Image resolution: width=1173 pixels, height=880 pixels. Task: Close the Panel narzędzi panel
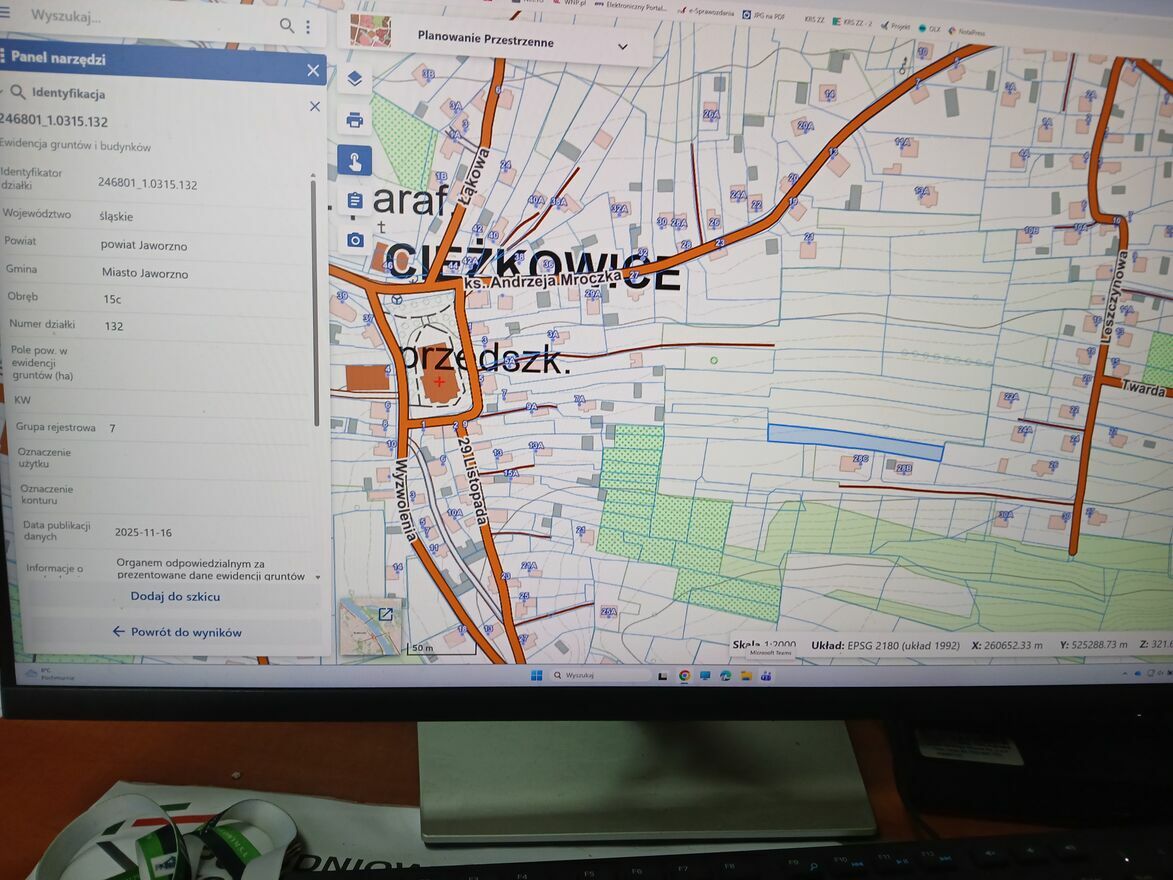pyautogui.click(x=313, y=70)
